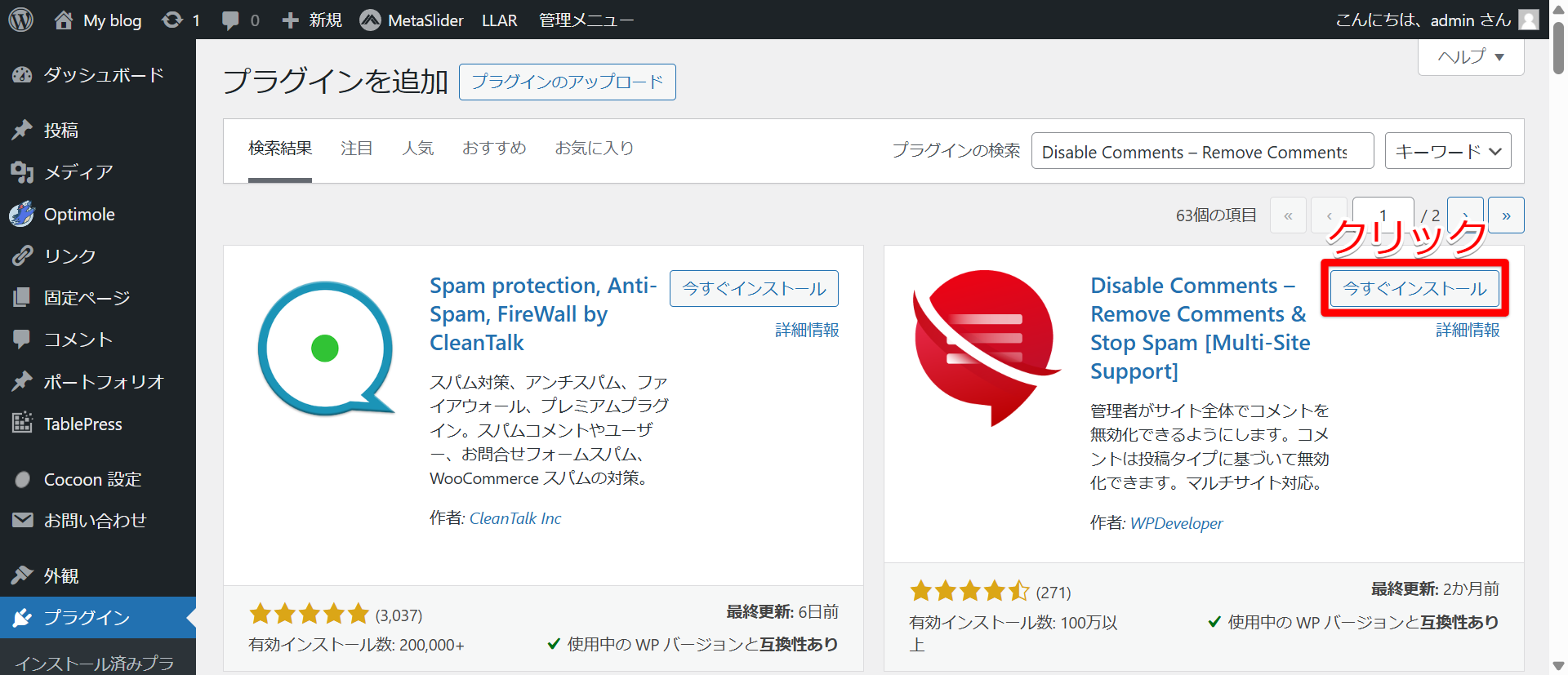Open インストール済みプラグイン submenu item
Viewport: 1568px width, 675px height.
(95, 664)
